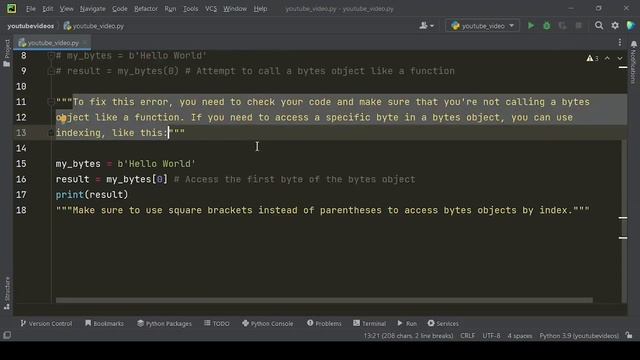Open the Navigate menu
The height and width of the screenshot is (360, 640).
point(92,9)
